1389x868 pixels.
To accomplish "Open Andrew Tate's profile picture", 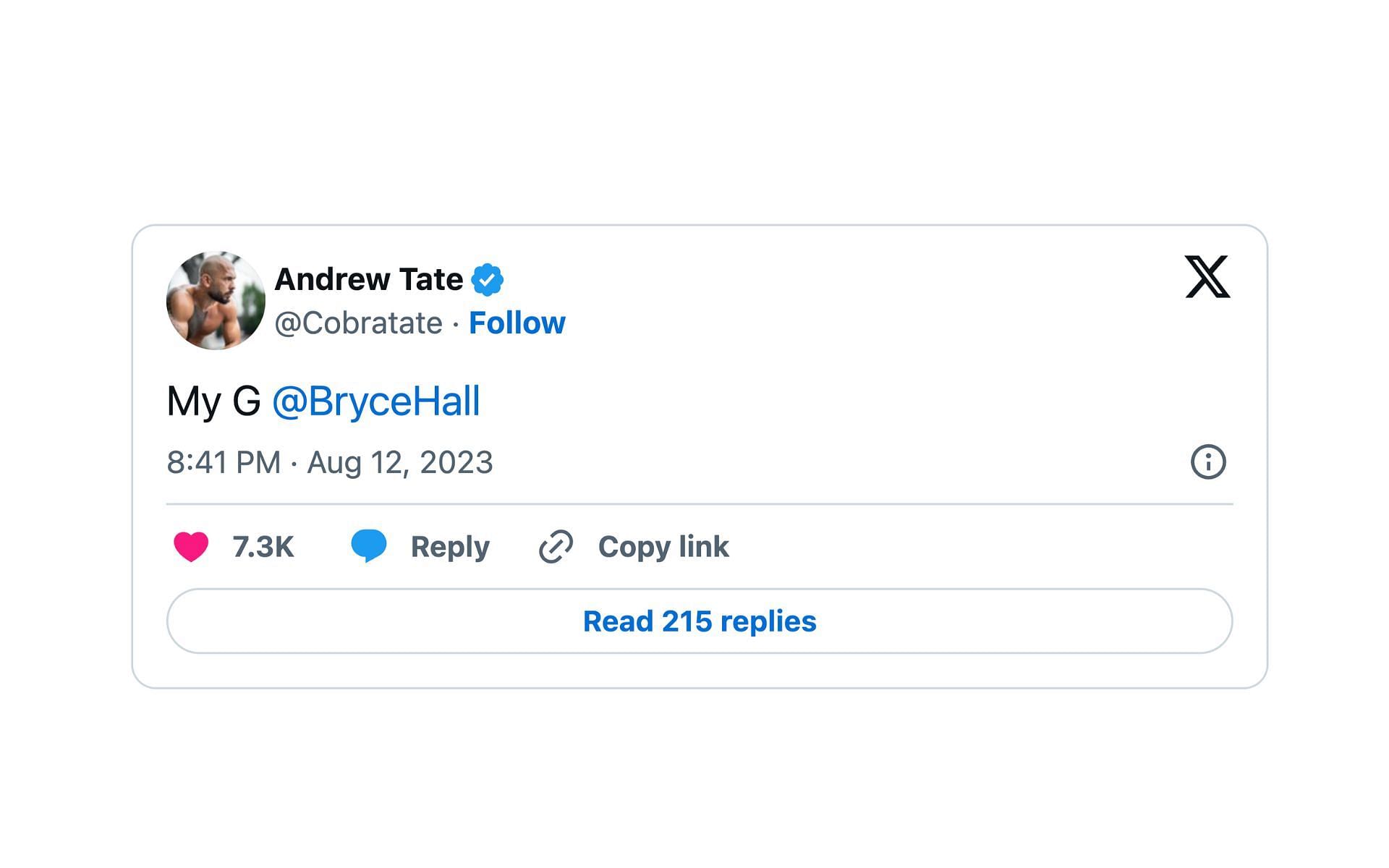I will click(216, 300).
